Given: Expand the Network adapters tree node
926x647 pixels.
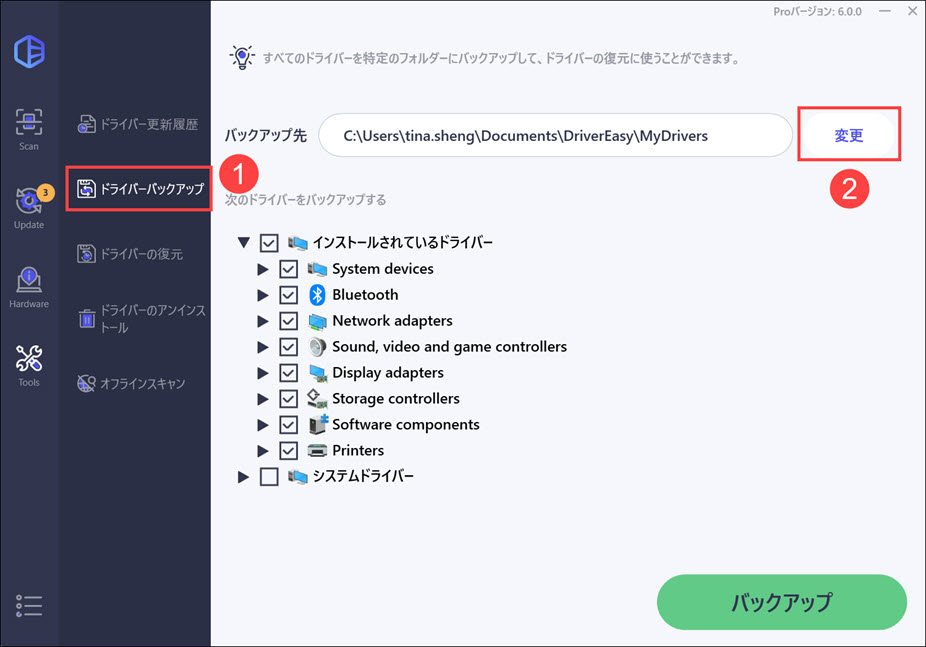Looking at the screenshot, I should (x=263, y=321).
